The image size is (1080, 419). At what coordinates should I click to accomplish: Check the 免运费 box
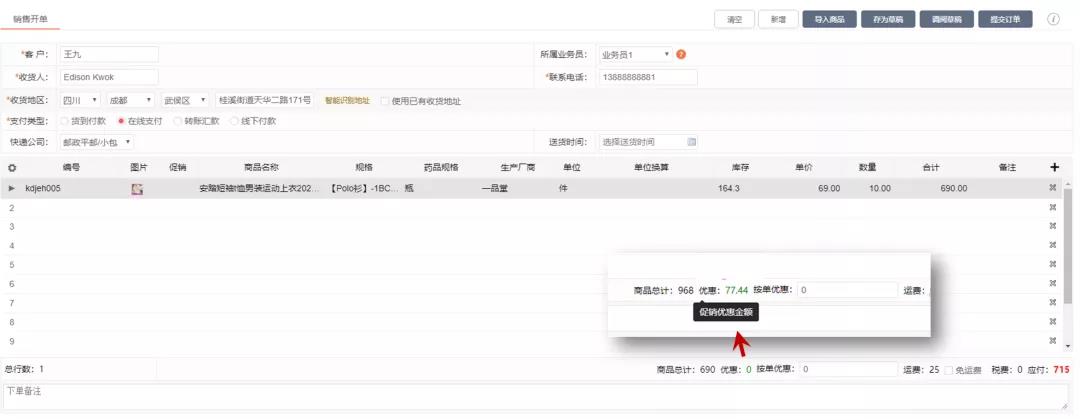[949, 370]
